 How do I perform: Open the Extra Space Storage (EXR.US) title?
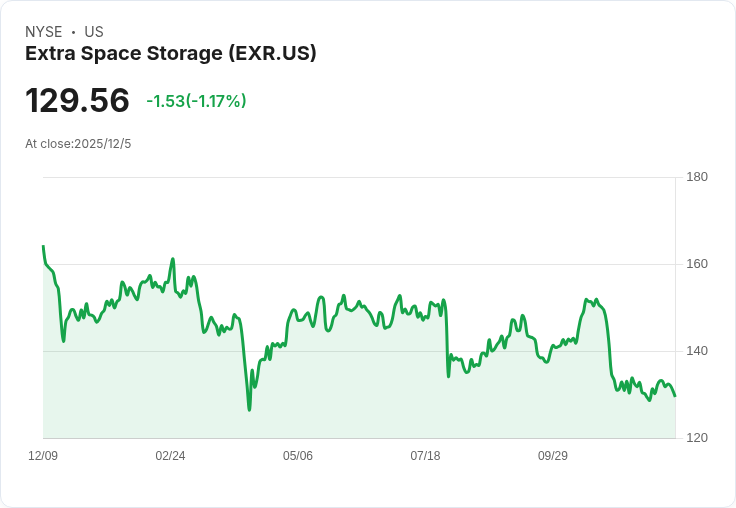pos(171,54)
